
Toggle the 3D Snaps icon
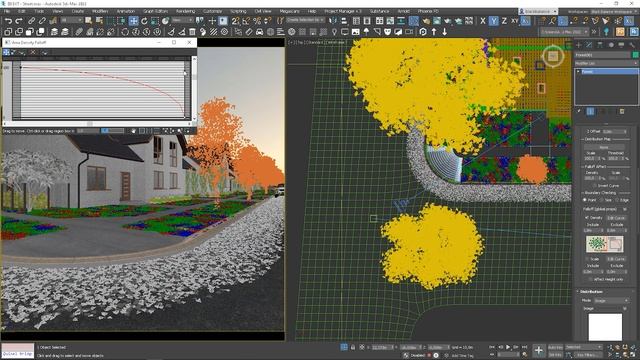[x=236, y=21]
